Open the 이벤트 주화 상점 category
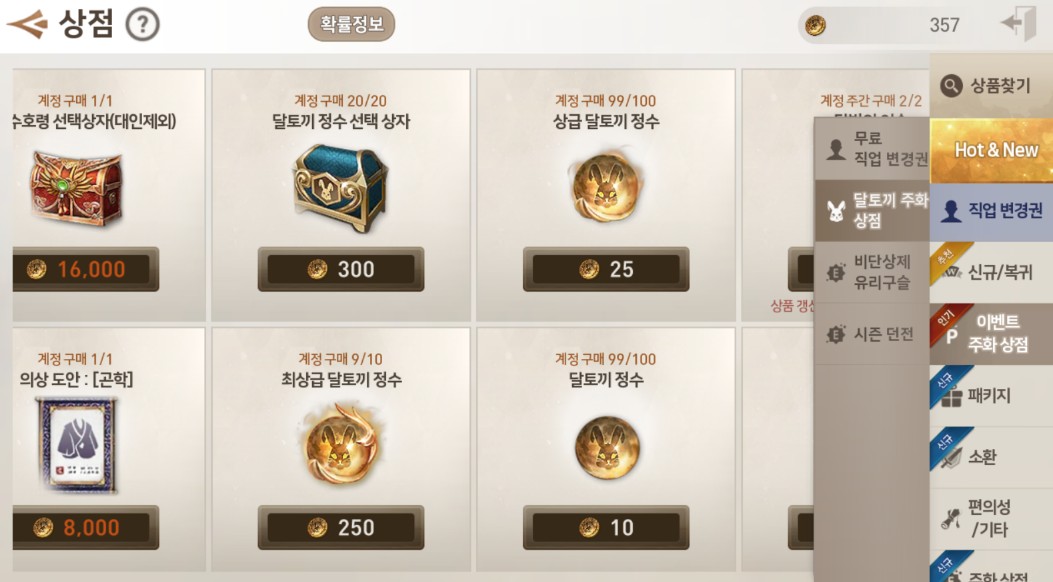Image resolution: width=1053 pixels, height=582 pixels. pos(991,334)
